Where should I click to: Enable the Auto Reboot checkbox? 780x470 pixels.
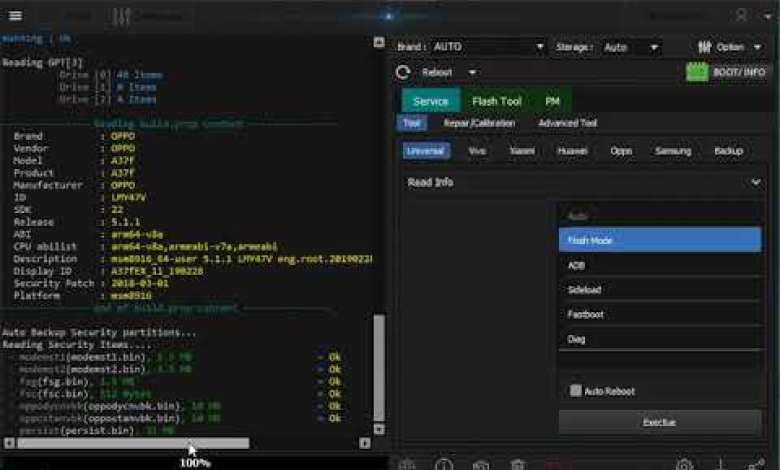[x=575, y=391]
